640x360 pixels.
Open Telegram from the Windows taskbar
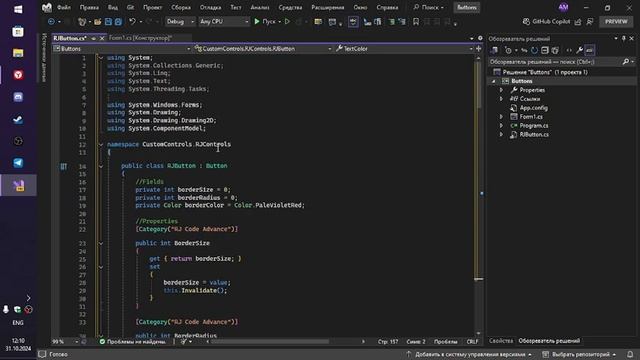(x=18, y=163)
